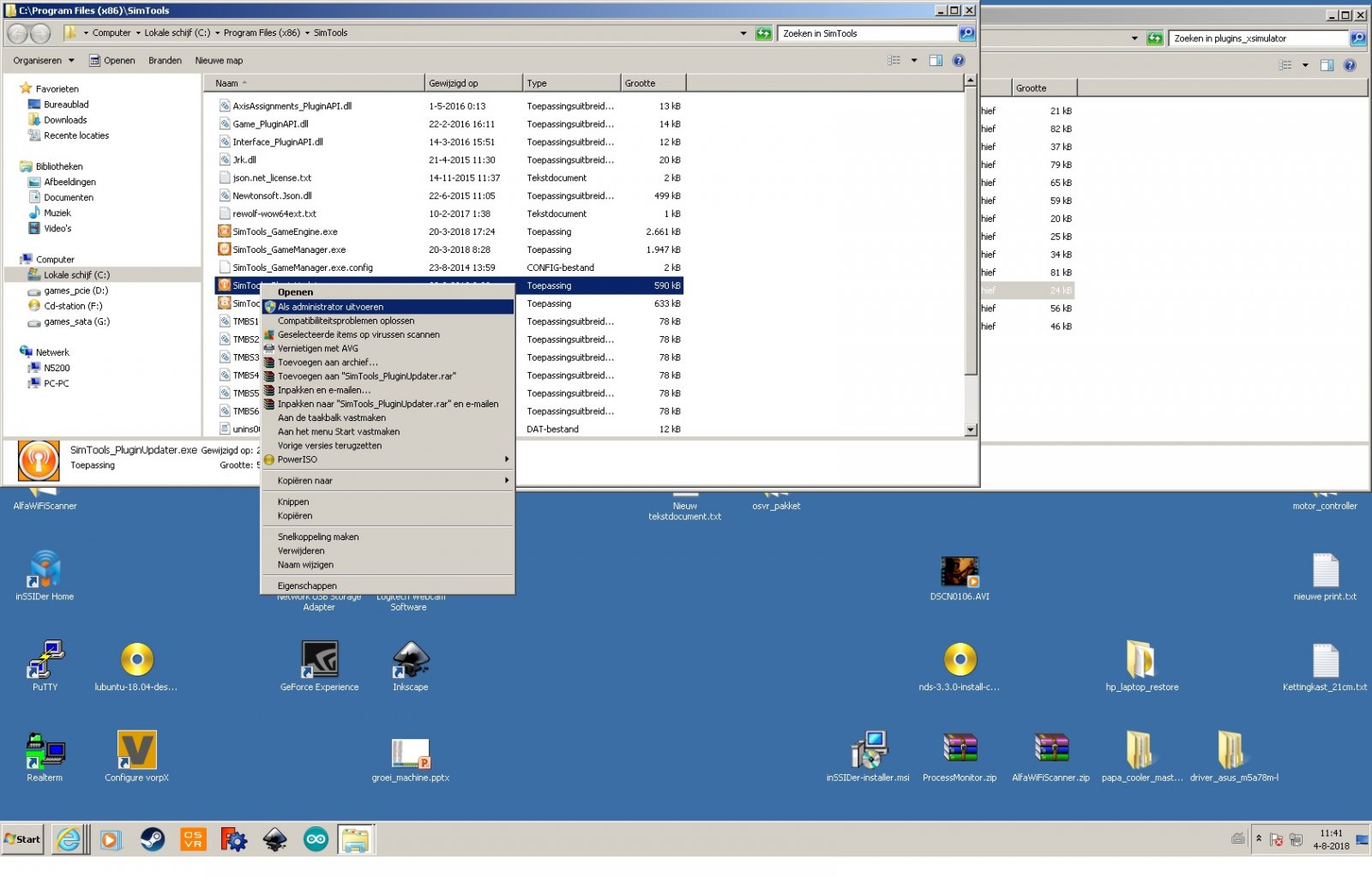Screen dimensions: 1372x877
Task: Open the Inkscape desktop icon
Action: click(x=410, y=665)
